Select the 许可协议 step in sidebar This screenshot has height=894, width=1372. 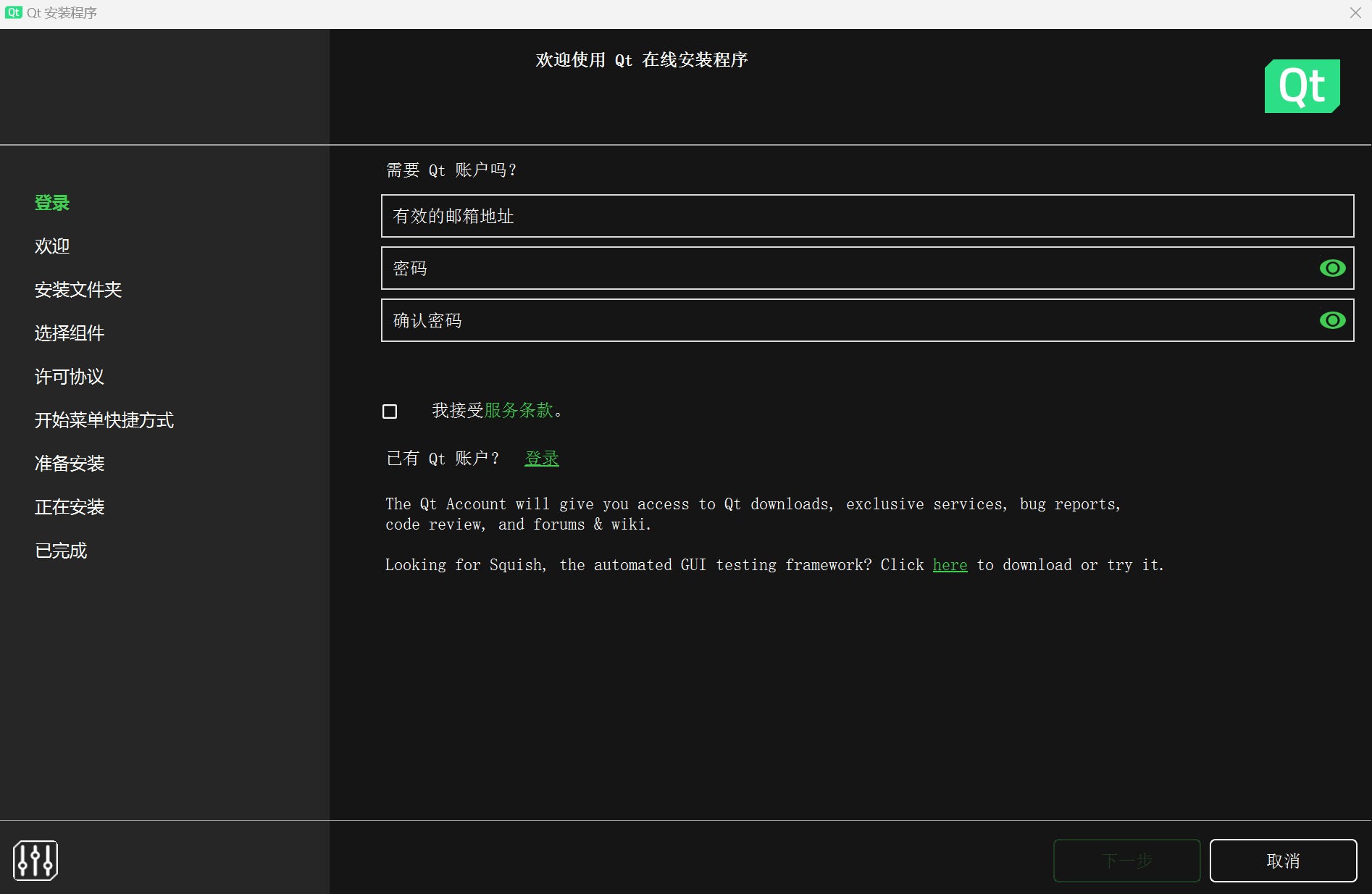click(70, 377)
